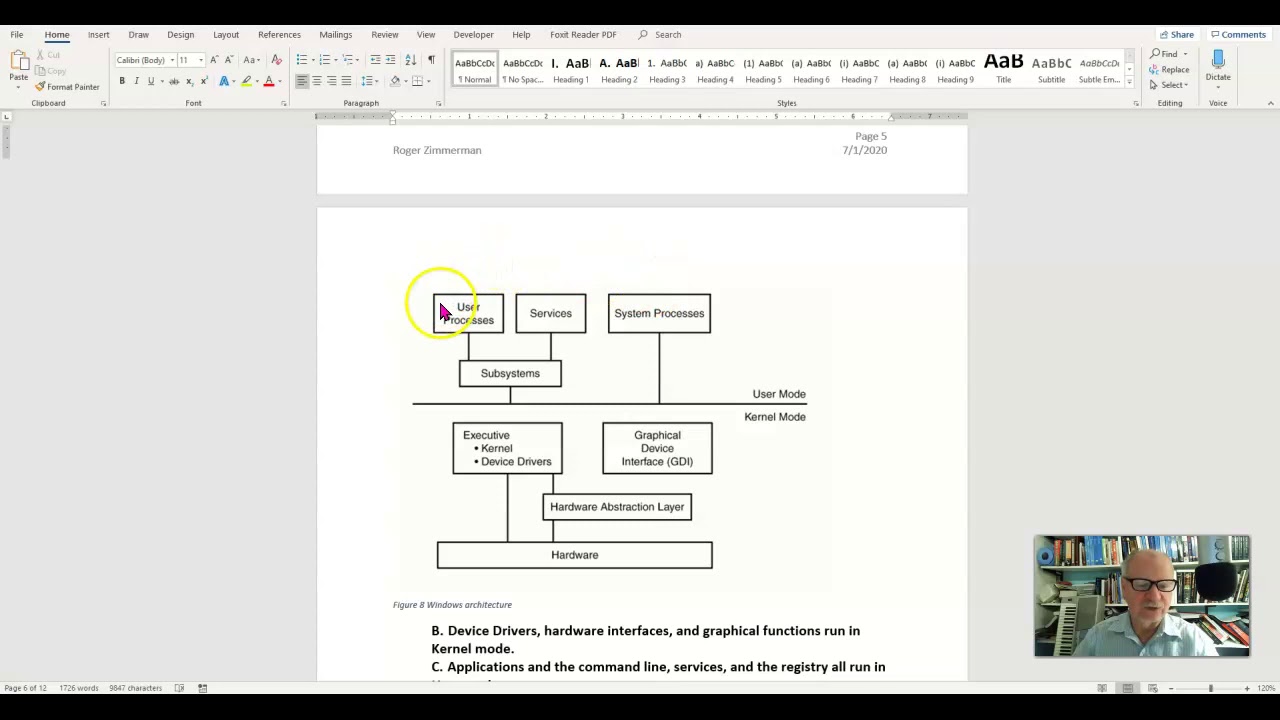This screenshot has height=720, width=1280.
Task: Open the font size dropdown
Action: pyautogui.click(x=201, y=60)
